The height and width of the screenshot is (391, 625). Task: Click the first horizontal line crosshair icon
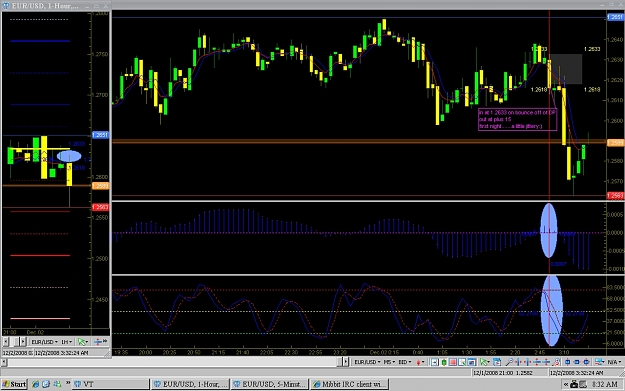point(537,362)
